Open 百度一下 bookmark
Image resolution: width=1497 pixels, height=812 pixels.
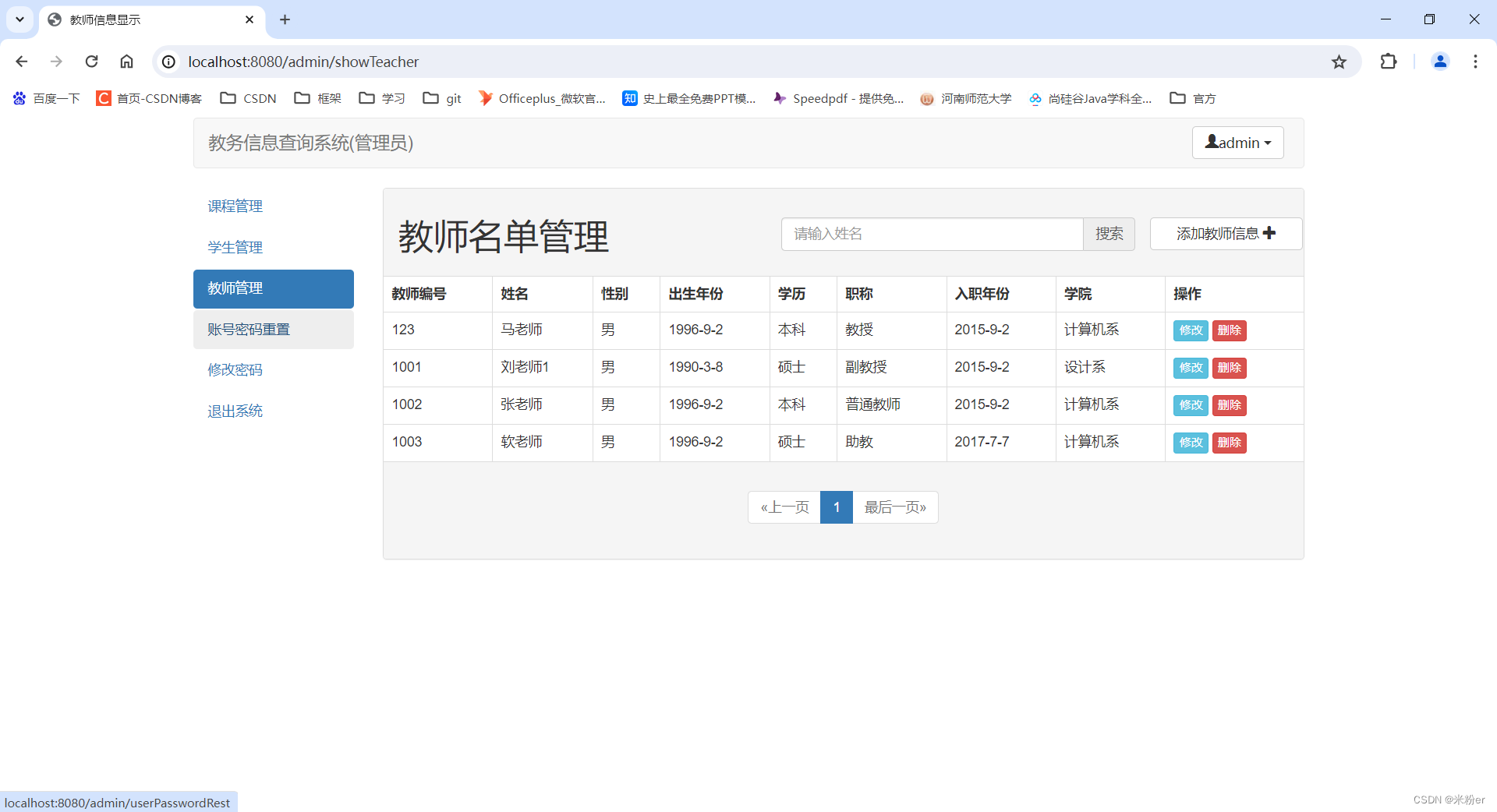(46, 98)
